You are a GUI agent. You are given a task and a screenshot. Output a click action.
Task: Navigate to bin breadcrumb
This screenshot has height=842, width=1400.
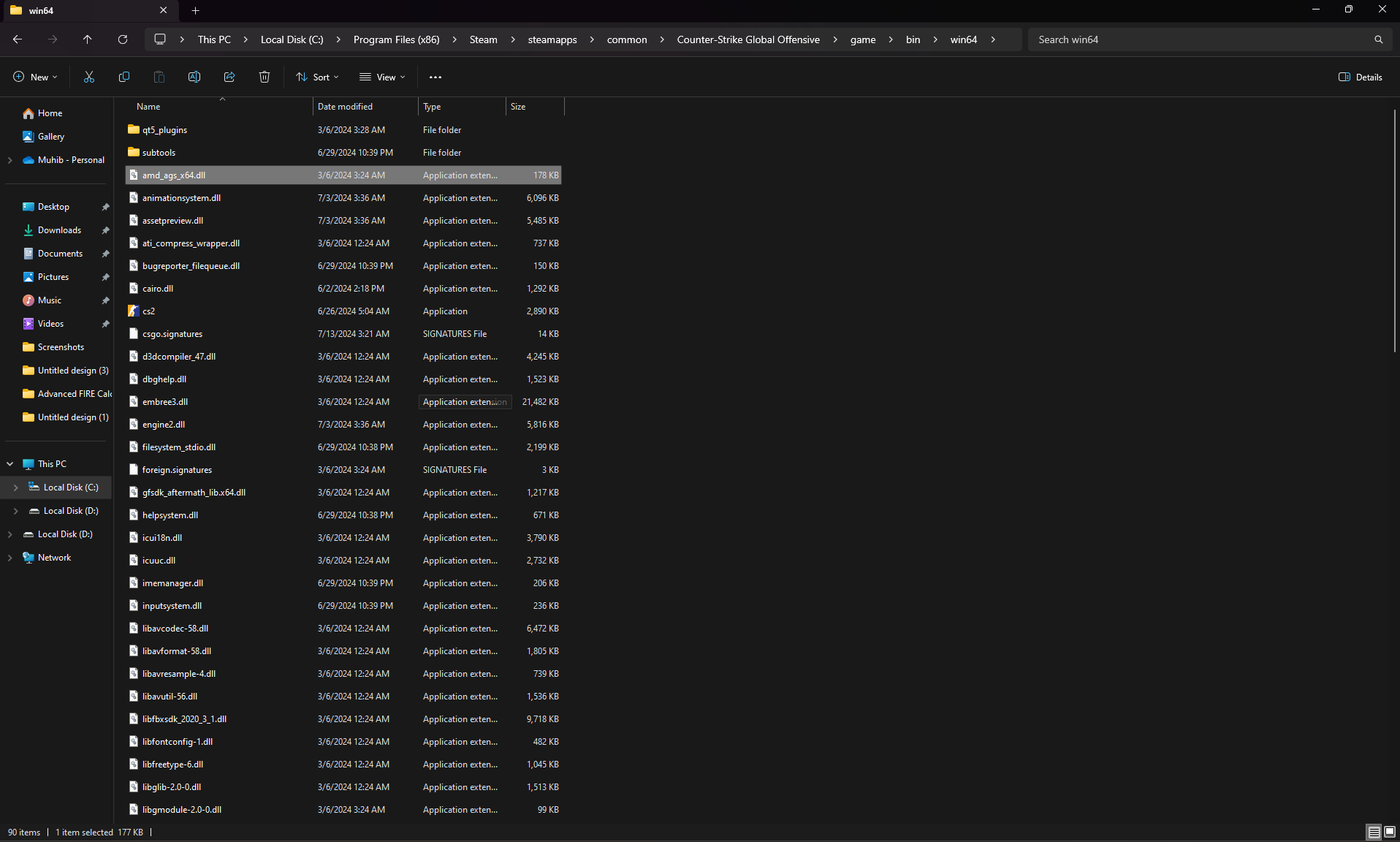coord(913,39)
